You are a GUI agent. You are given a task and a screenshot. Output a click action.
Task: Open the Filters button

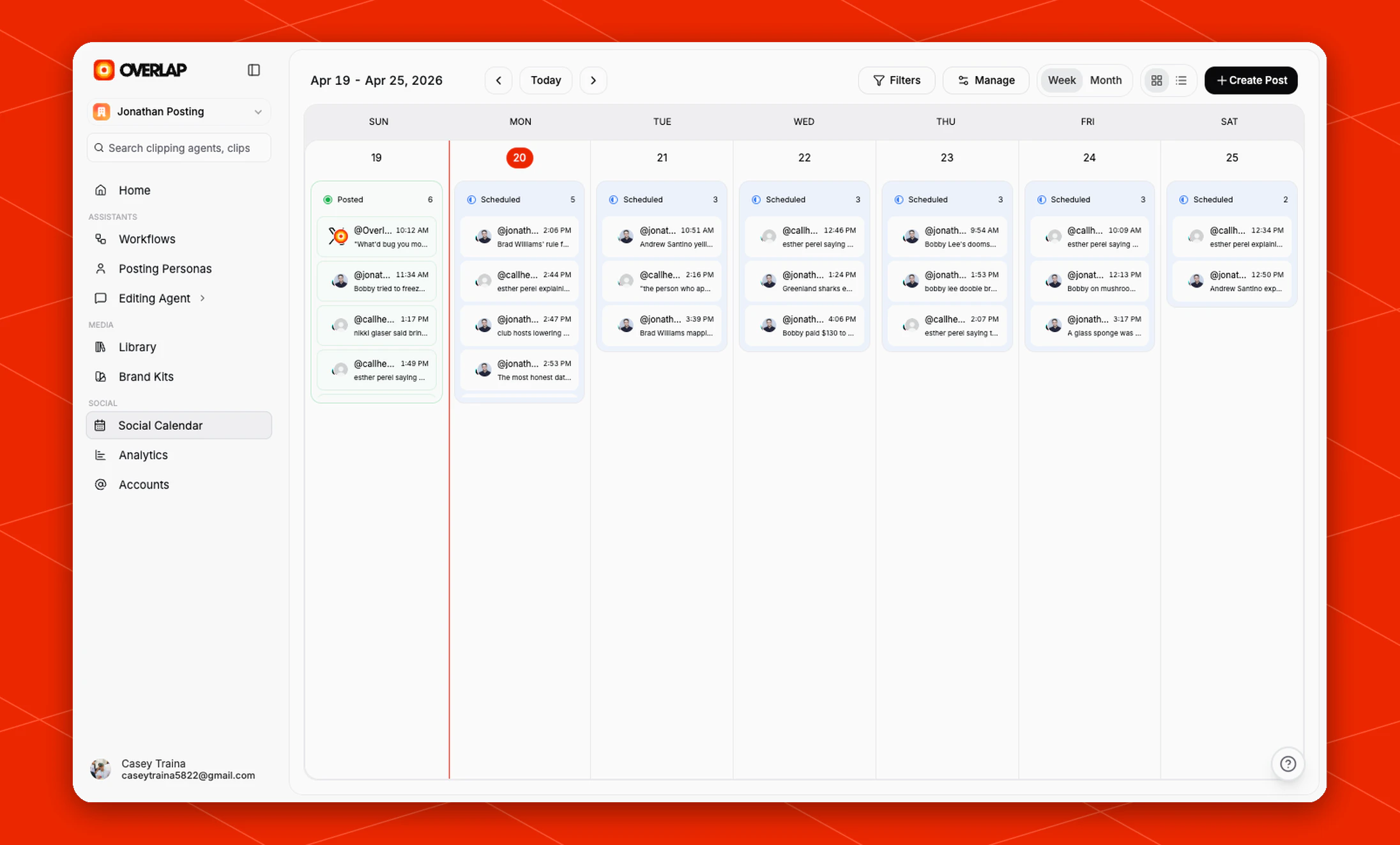pos(897,80)
